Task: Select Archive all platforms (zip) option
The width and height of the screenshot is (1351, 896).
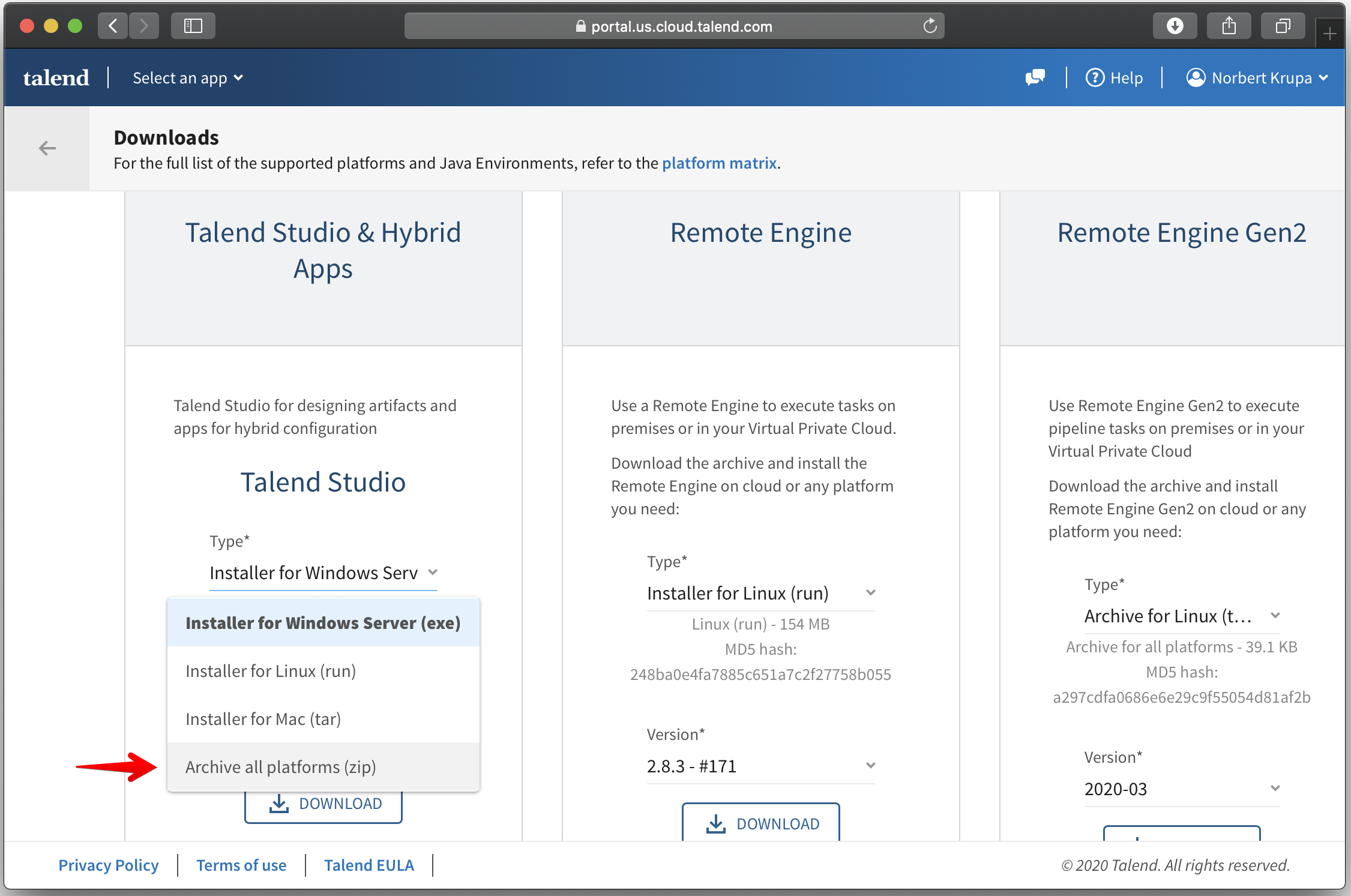Action: tap(281, 766)
